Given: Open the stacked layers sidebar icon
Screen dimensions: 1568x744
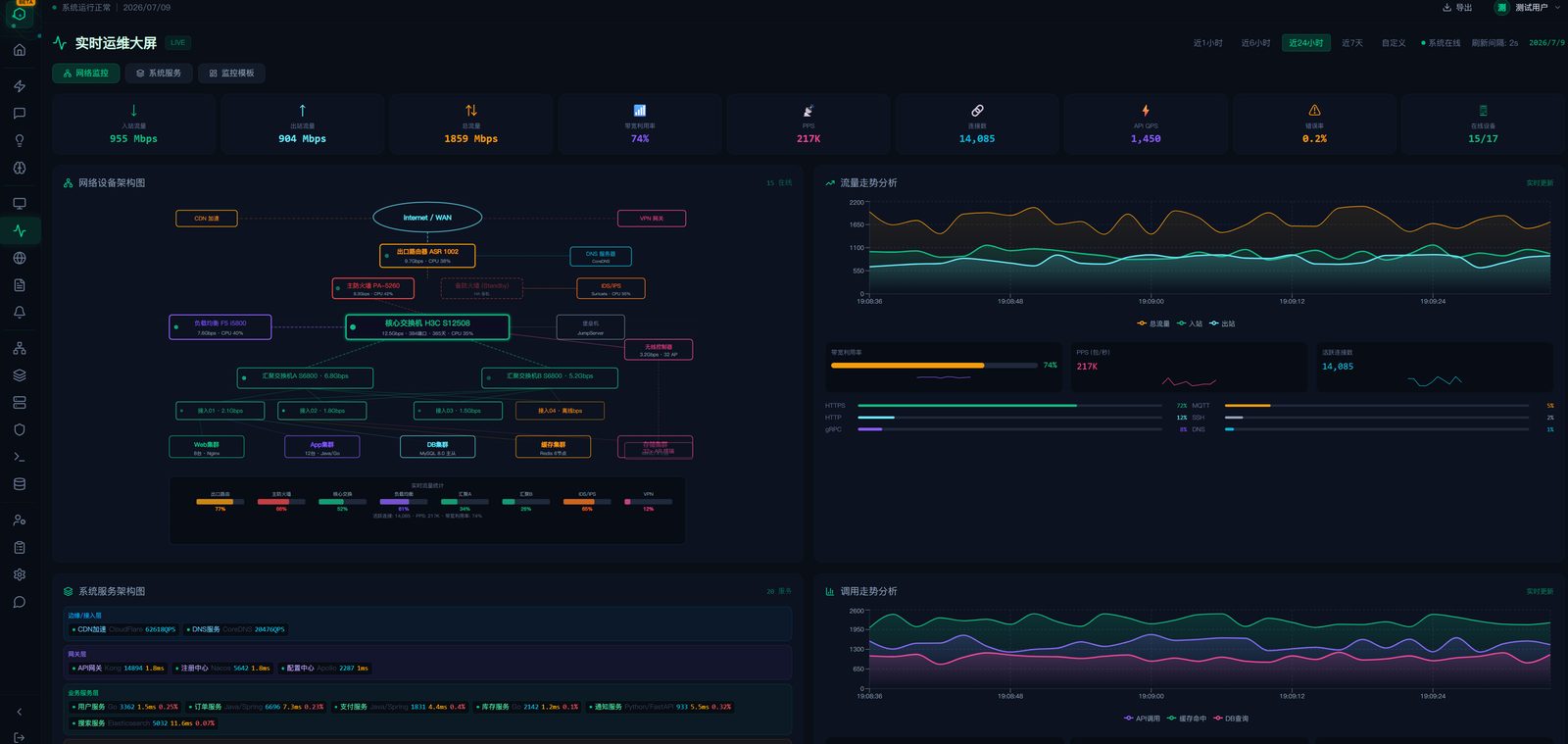Looking at the screenshot, I should coord(20,375).
